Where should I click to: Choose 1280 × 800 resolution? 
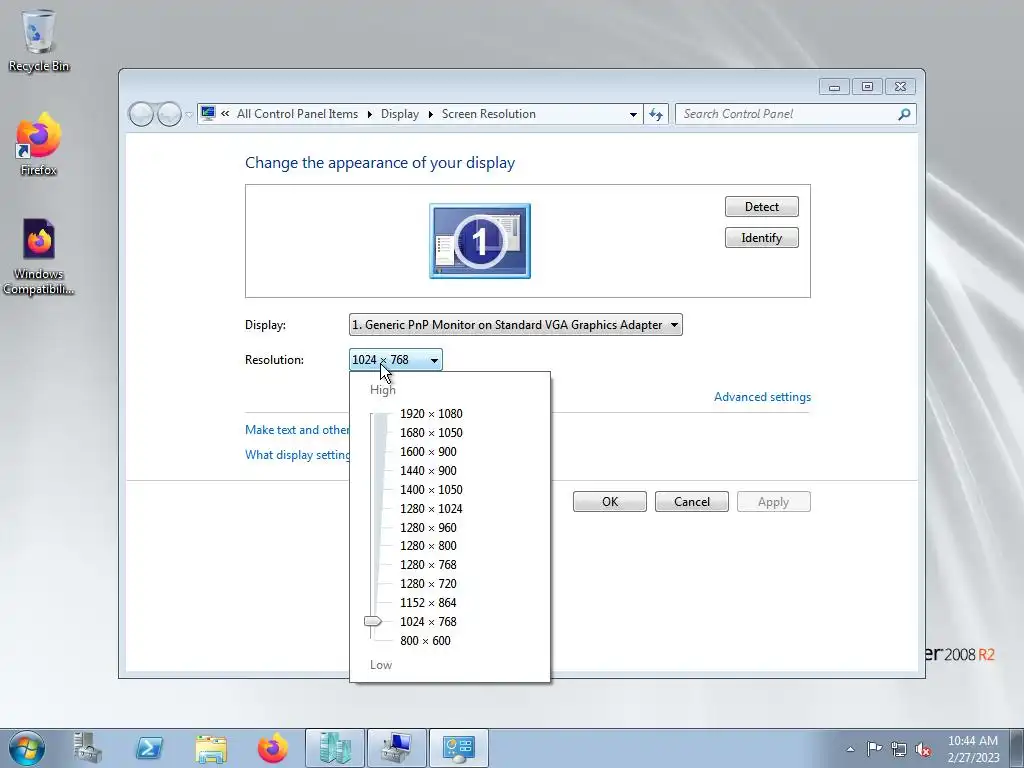tap(428, 545)
